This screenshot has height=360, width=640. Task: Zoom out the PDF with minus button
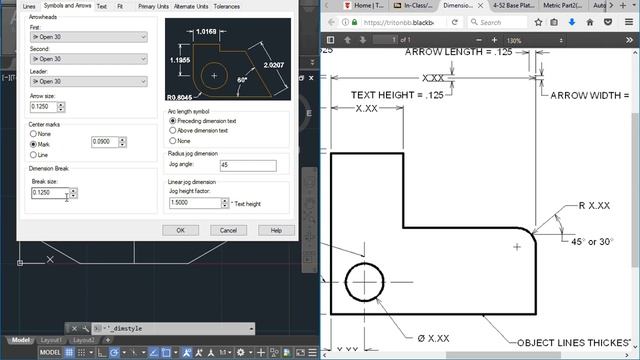(x=479, y=40)
